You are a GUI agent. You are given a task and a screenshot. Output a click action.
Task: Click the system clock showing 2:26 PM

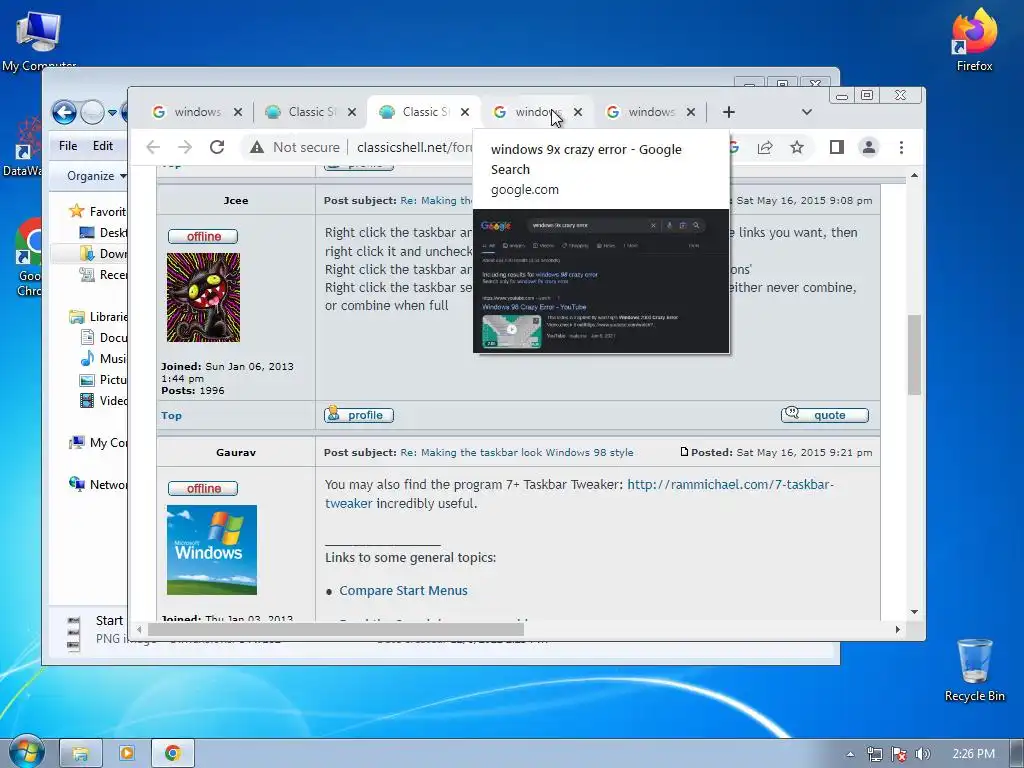click(973, 754)
